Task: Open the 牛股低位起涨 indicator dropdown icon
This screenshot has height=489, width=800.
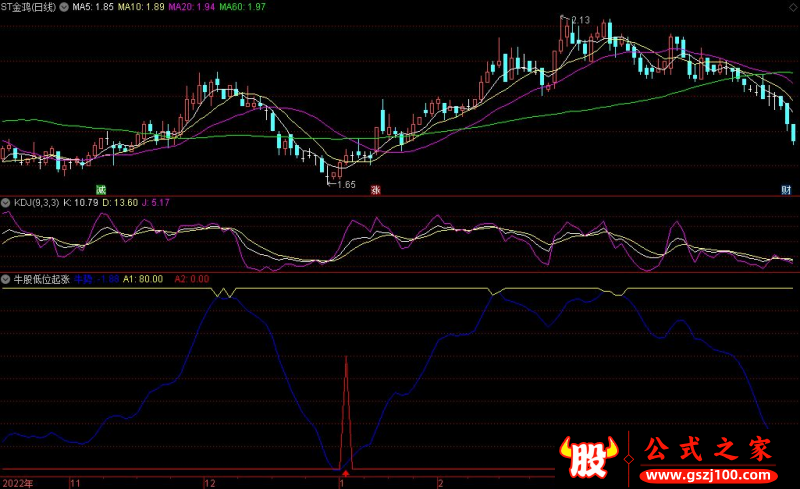Action: (6, 279)
